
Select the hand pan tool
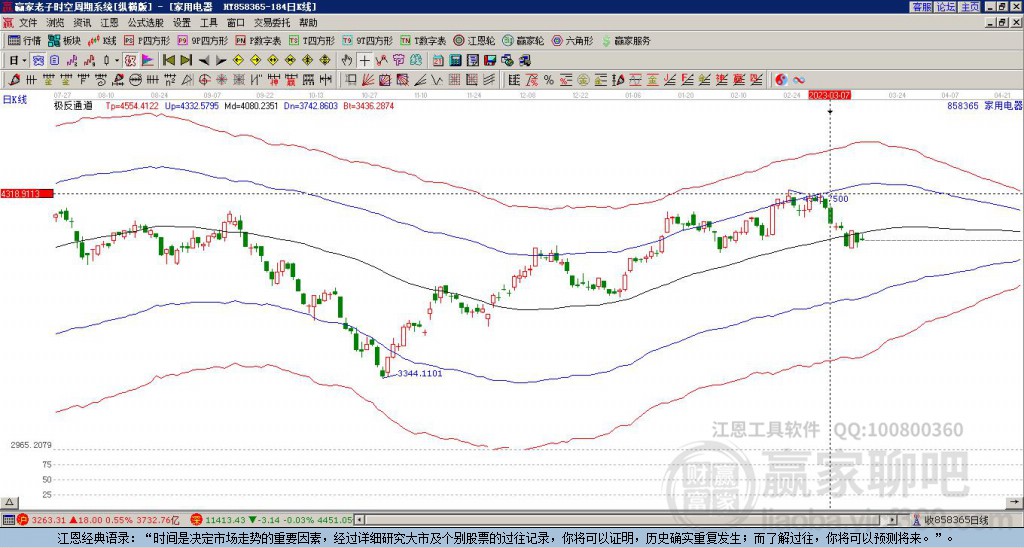pyautogui.click(x=347, y=61)
